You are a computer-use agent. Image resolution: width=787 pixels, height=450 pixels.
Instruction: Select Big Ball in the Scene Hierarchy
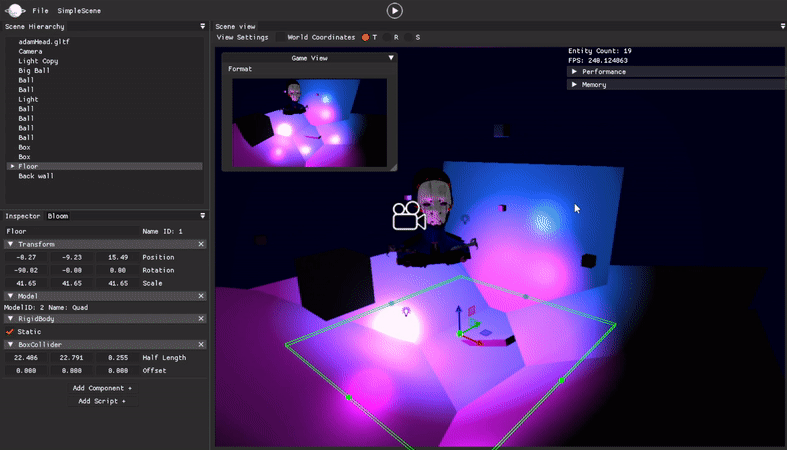click(34, 71)
